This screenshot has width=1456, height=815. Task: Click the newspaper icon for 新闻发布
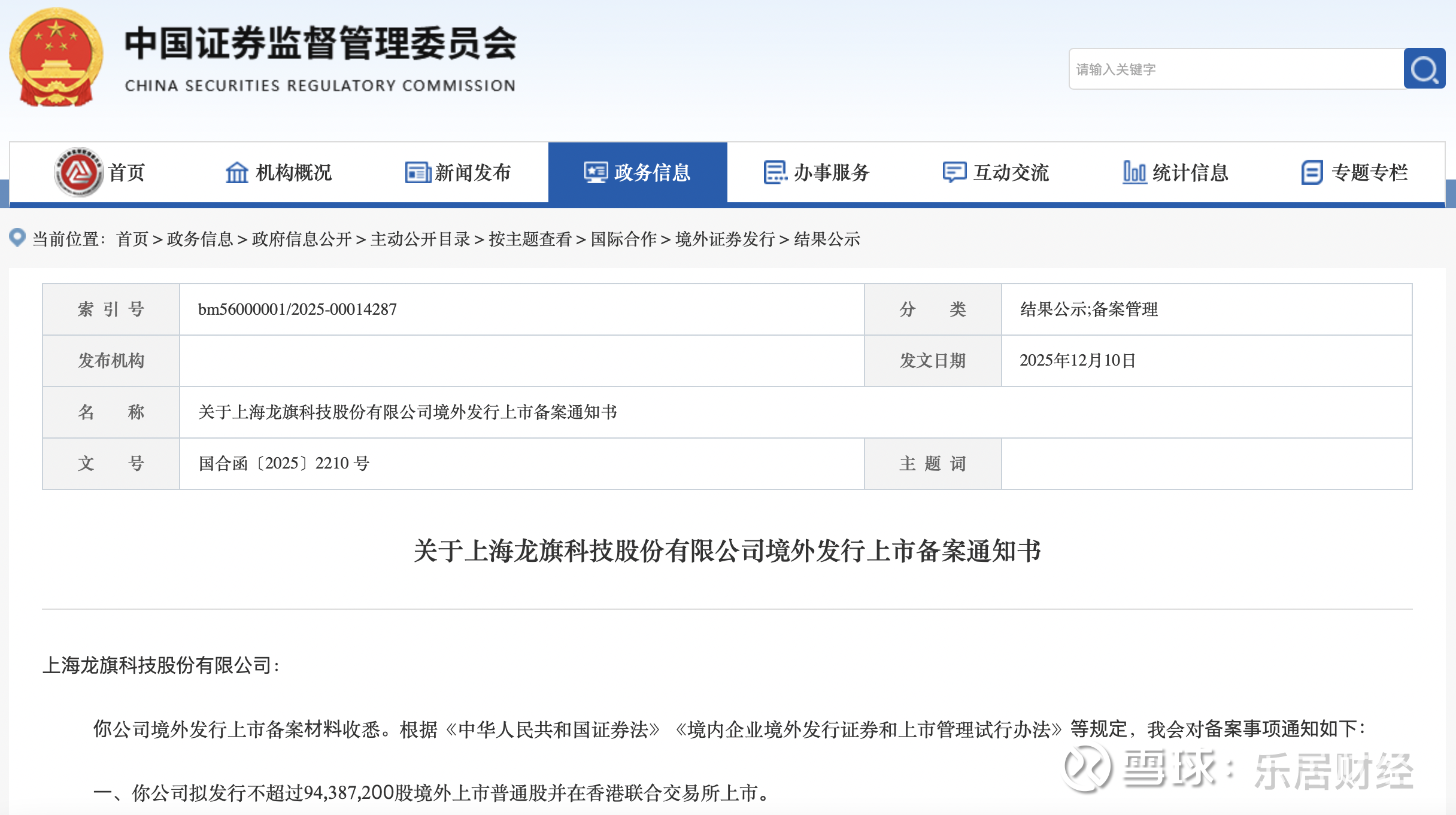417,172
